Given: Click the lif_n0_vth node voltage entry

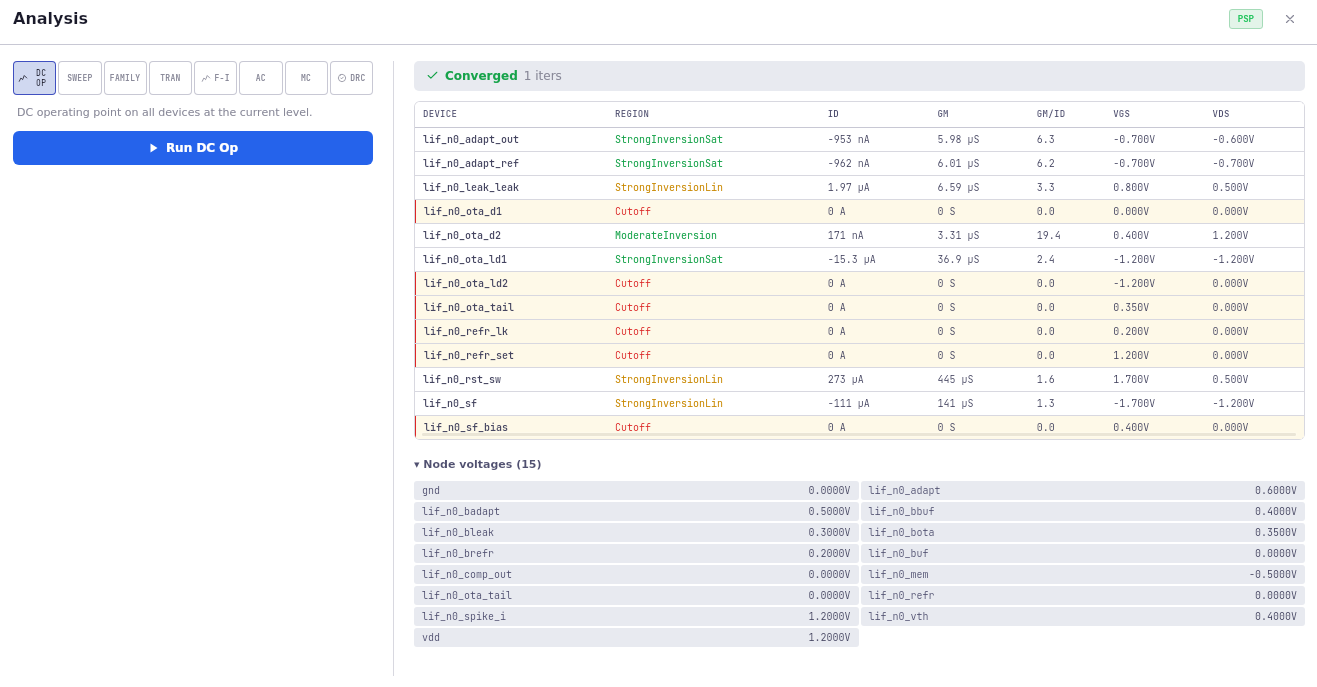Looking at the screenshot, I should (x=1082, y=617).
